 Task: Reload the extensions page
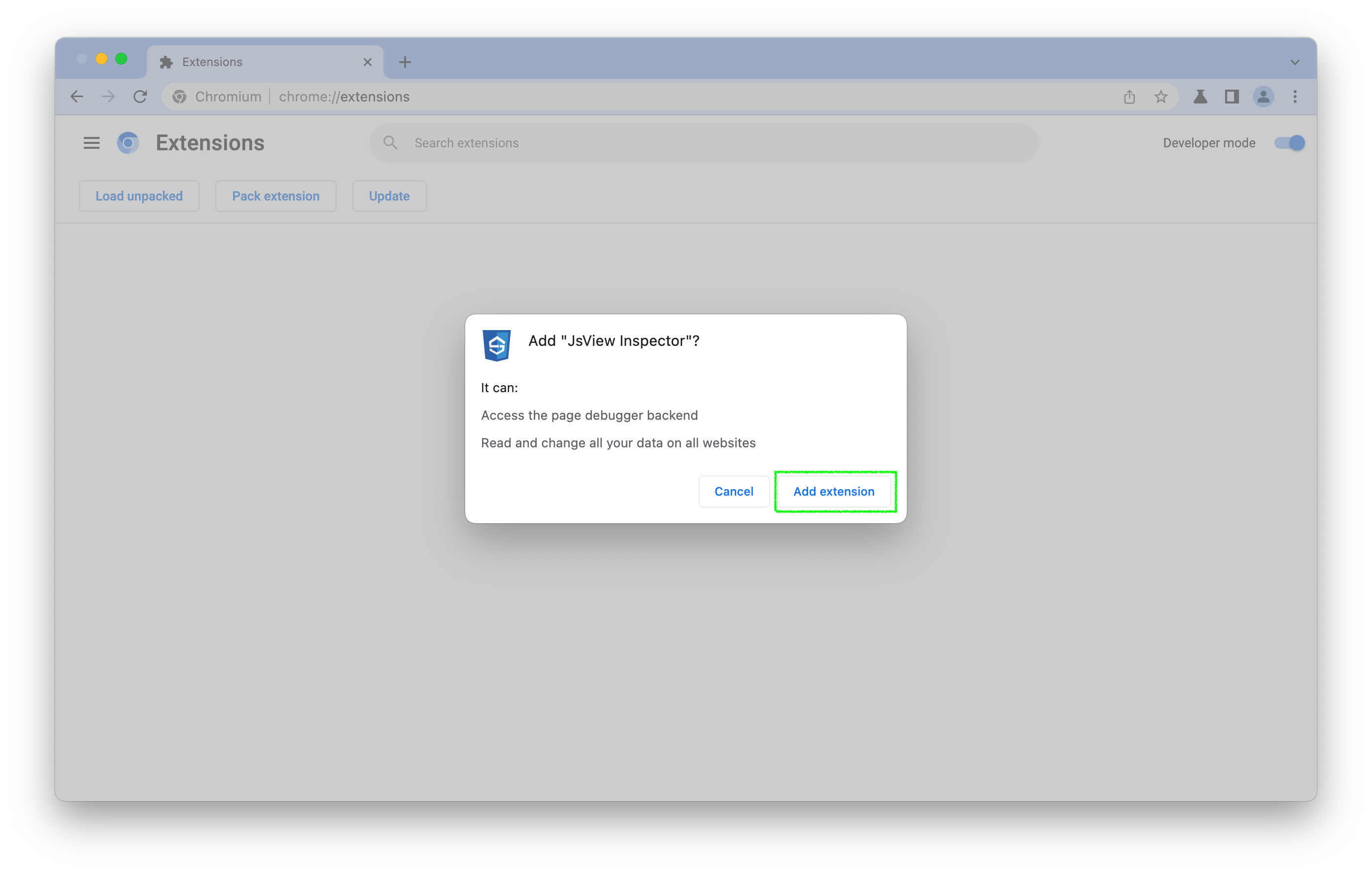tap(140, 97)
